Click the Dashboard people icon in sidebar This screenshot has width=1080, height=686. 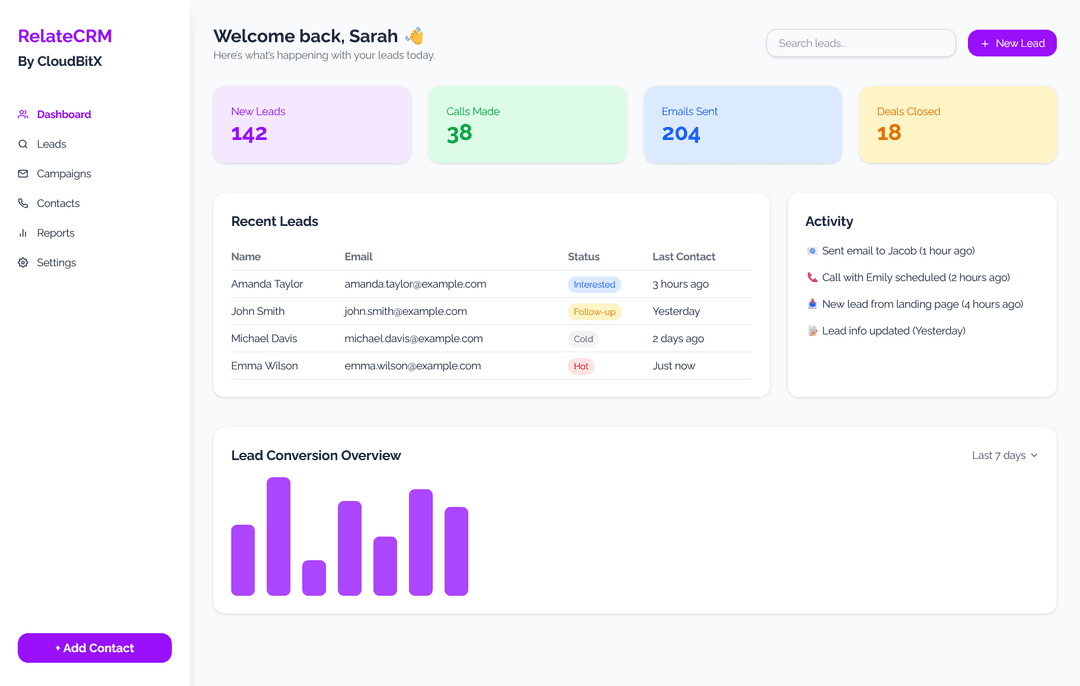(23, 114)
